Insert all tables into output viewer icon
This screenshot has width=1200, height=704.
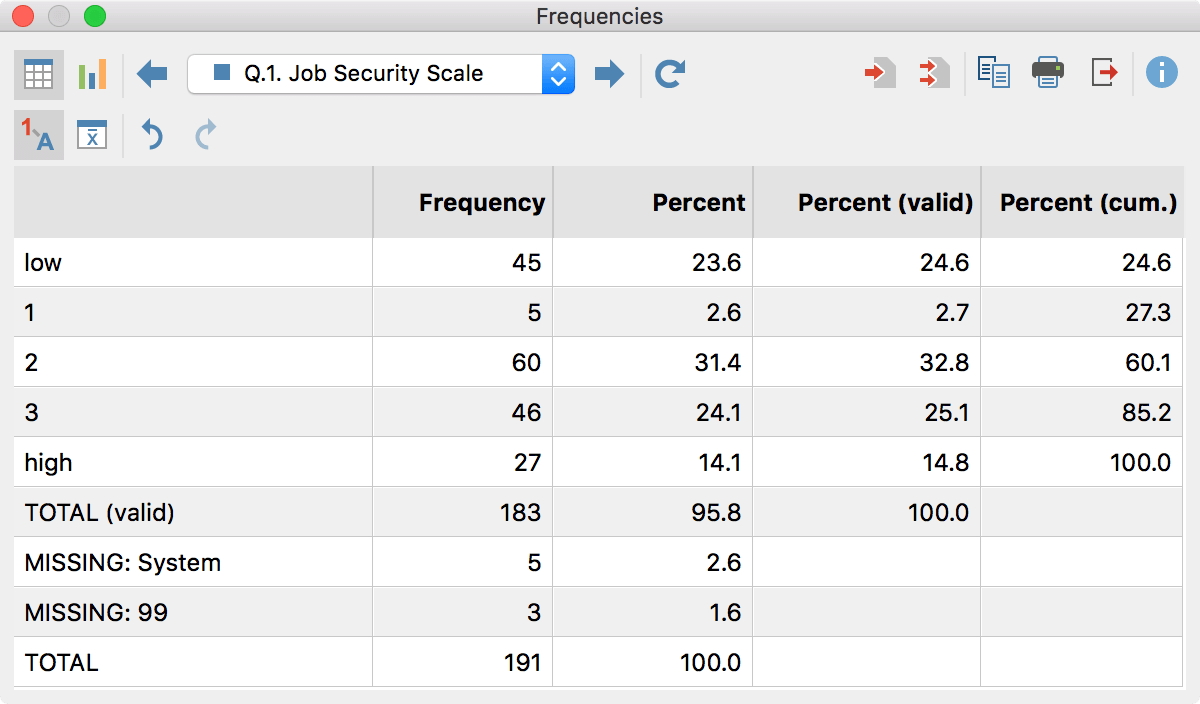pos(934,73)
